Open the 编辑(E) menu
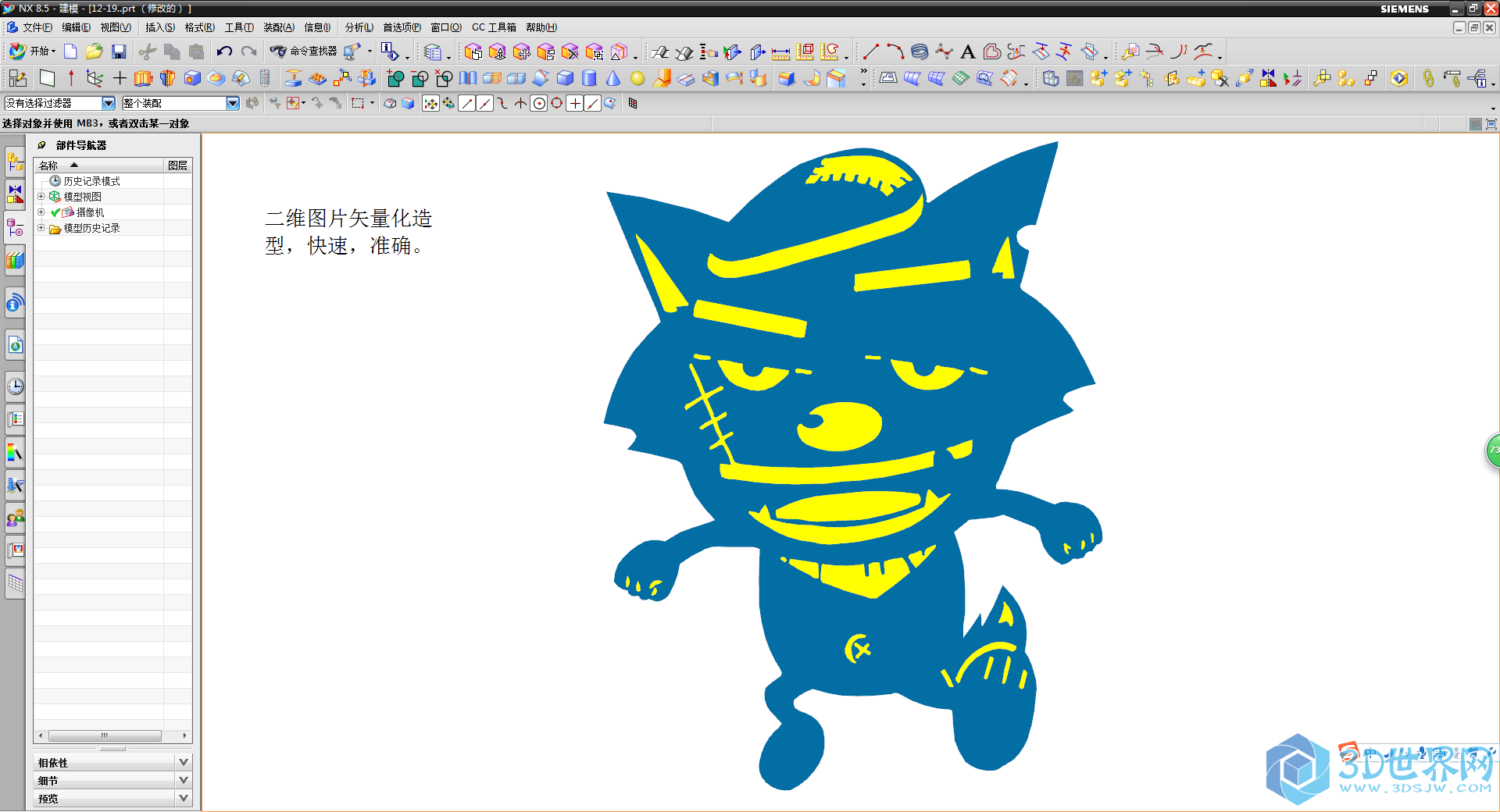 click(x=76, y=27)
